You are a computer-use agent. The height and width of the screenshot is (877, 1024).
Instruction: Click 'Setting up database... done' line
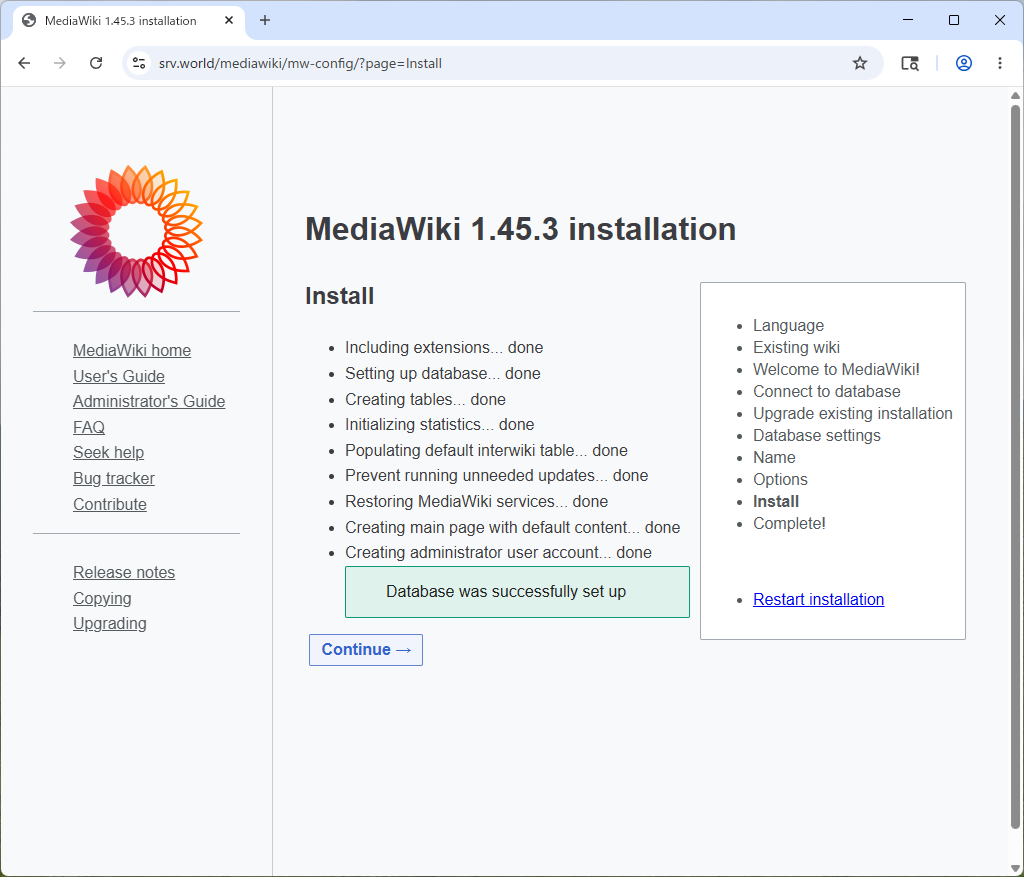point(443,374)
